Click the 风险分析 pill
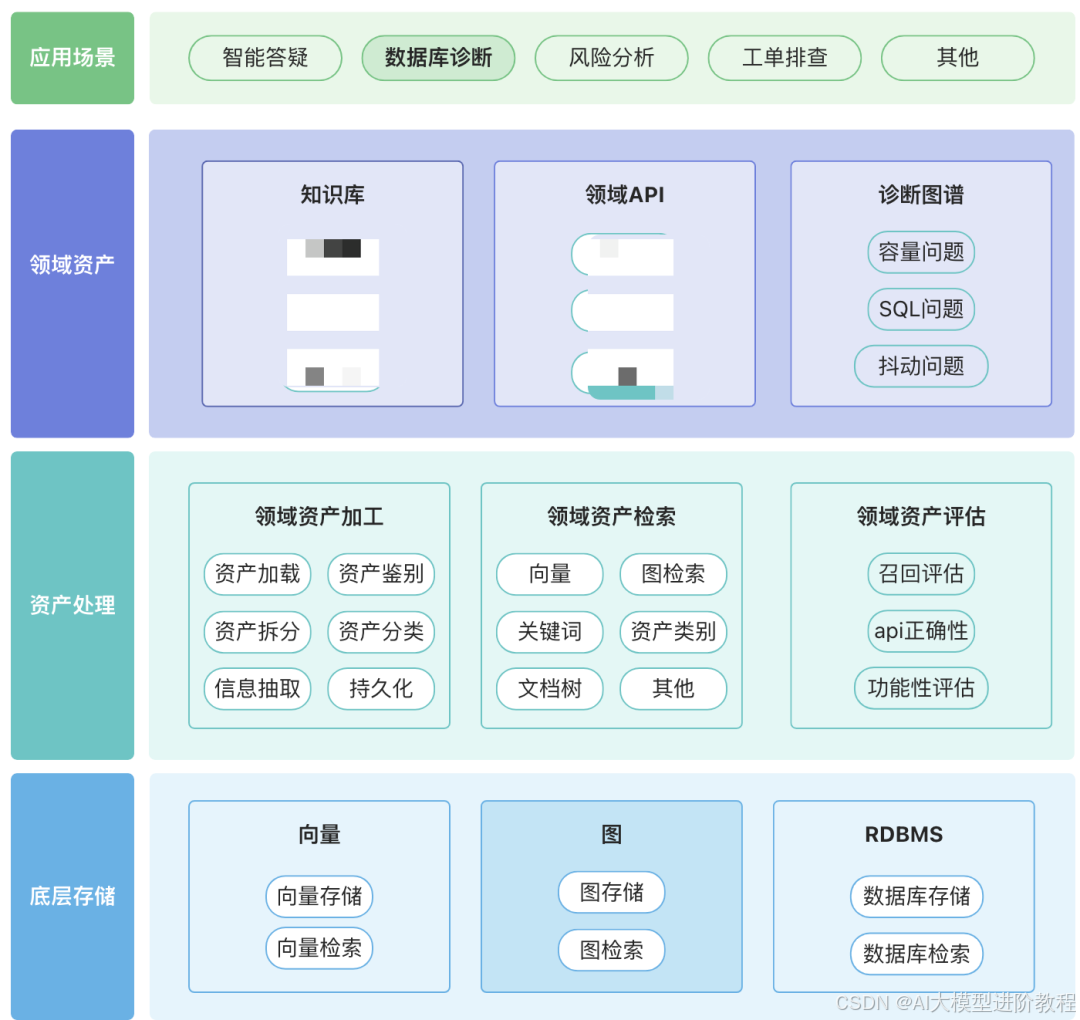1080x1020 pixels. pyautogui.click(x=611, y=58)
